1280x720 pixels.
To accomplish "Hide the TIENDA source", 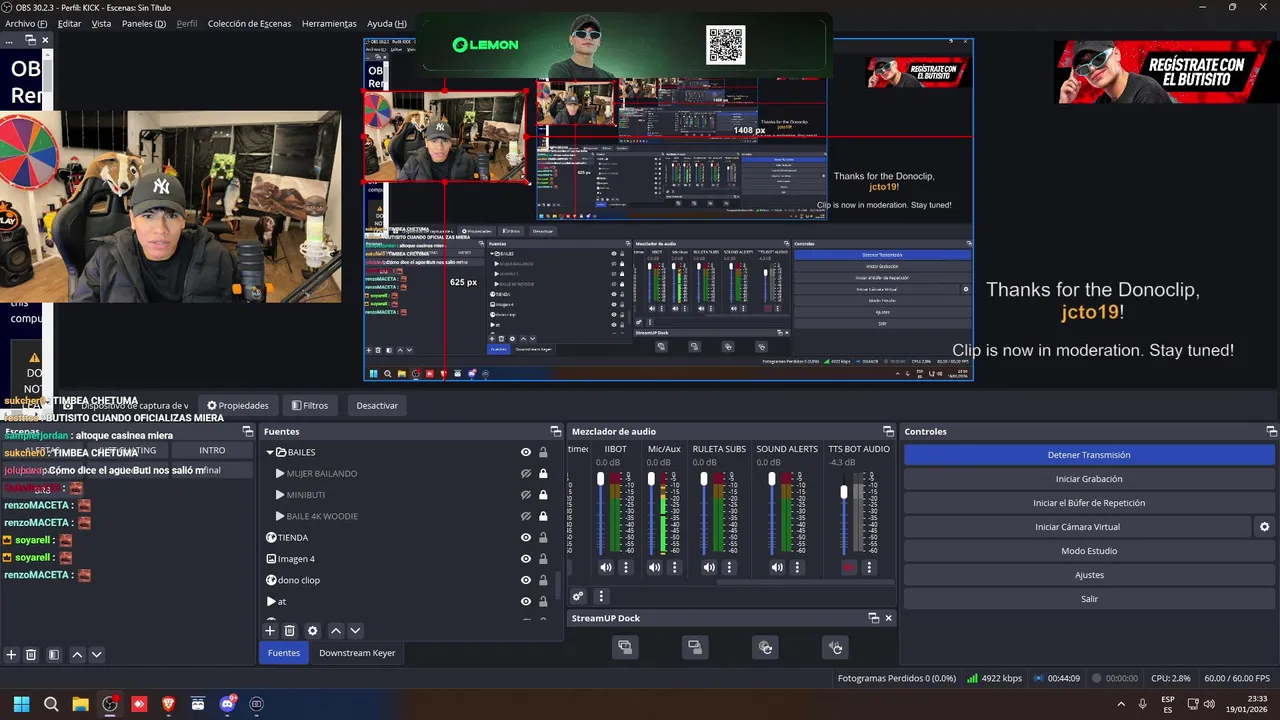I will click(x=526, y=537).
